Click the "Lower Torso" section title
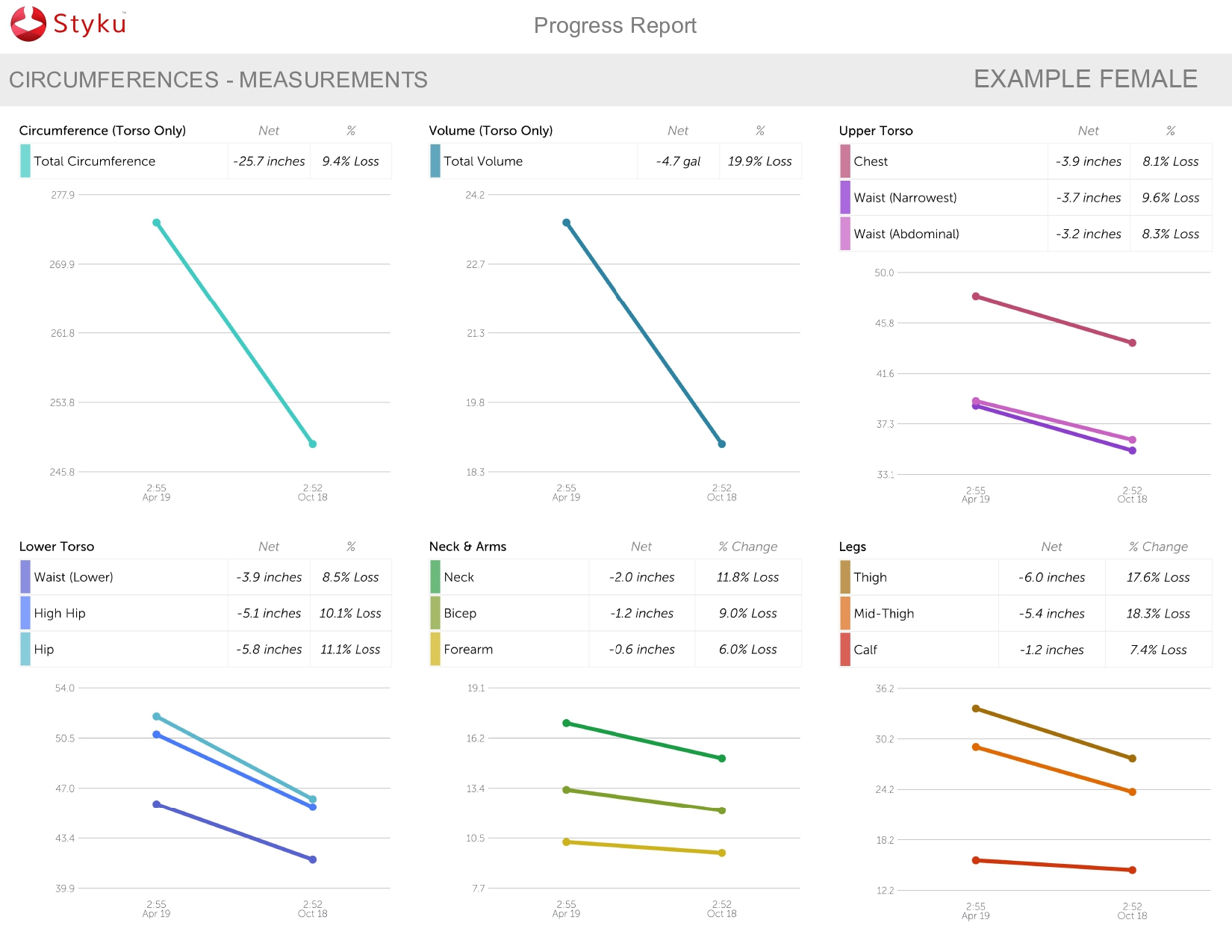 (57, 547)
